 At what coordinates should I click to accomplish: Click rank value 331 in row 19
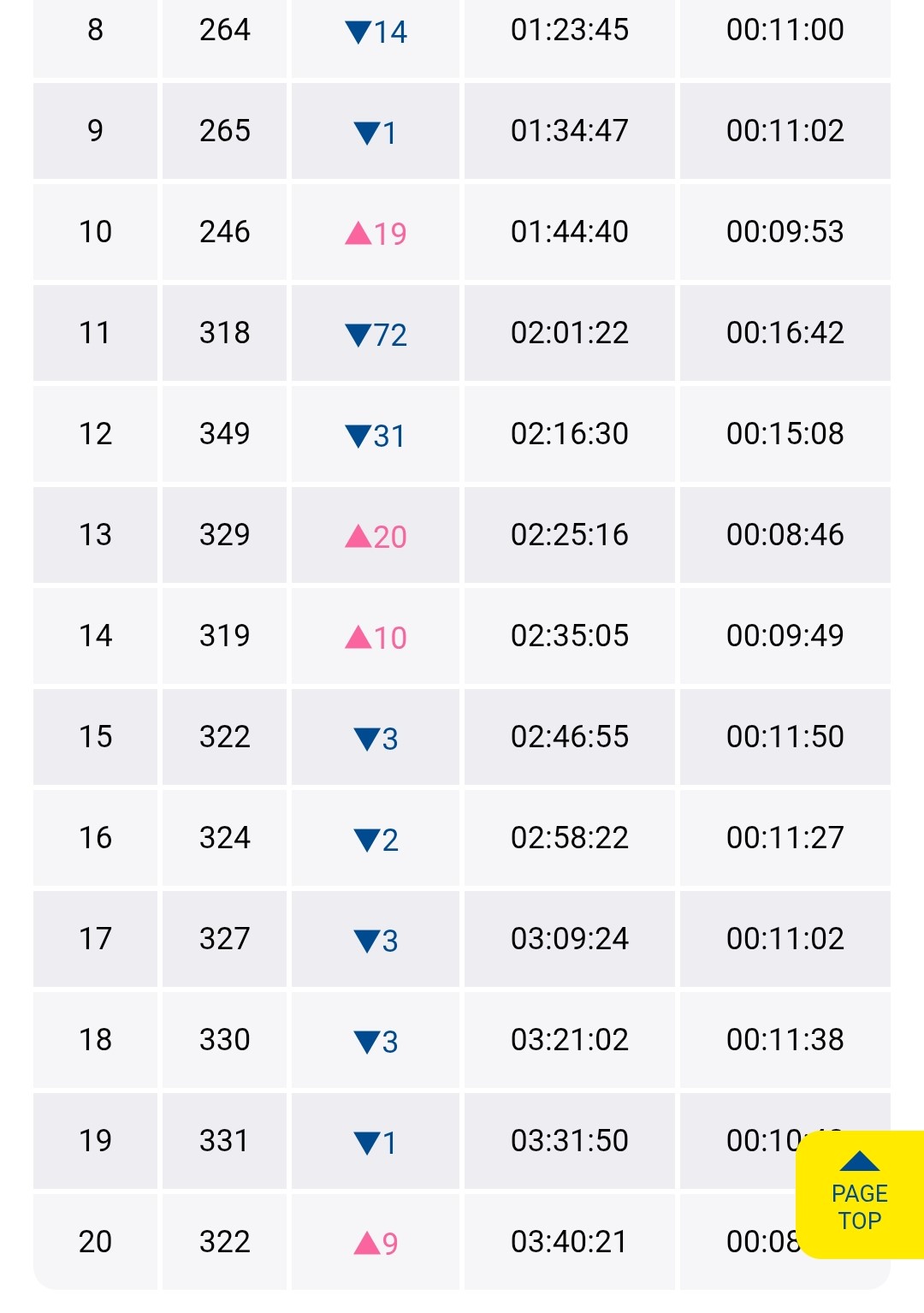(x=224, y=1141)
